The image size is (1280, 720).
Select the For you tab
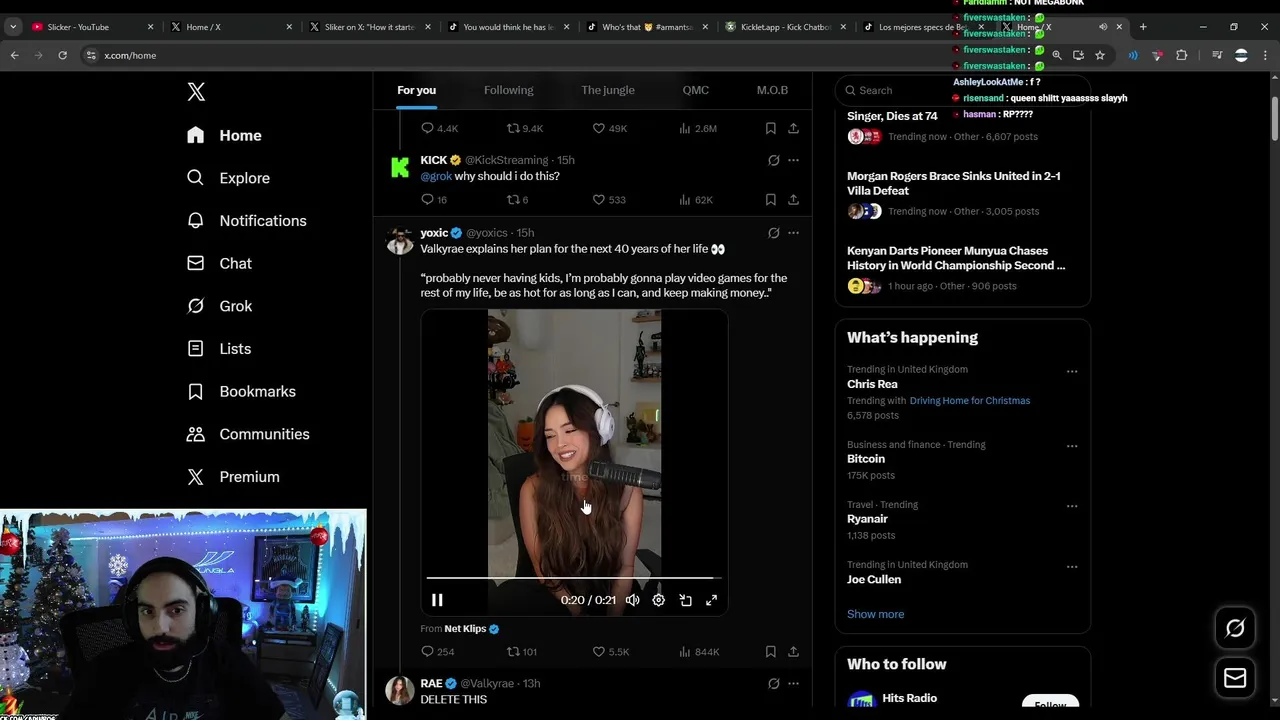point(416,90)
